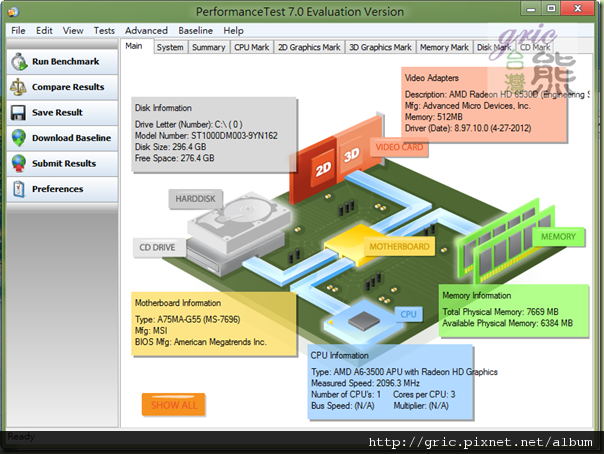Switch to the System tab
This screenshot has height=454, width=604.
170,47
